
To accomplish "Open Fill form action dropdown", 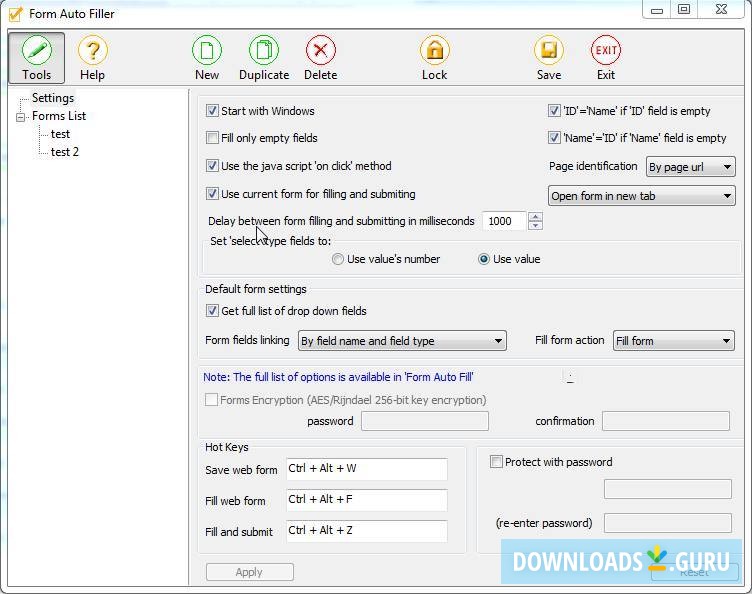I will (x=674, y=340).
